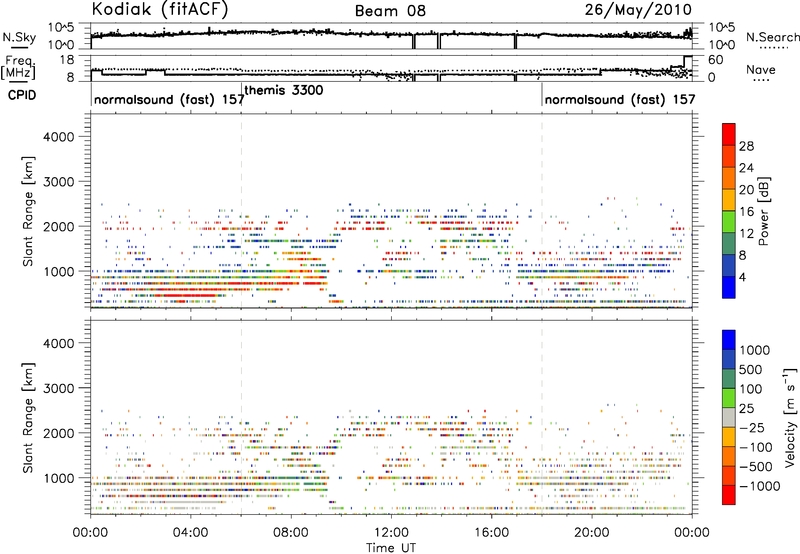This screenshot has width=800, height=554.
Task: Click the 'CPID' row label
Action: (22, 95)
